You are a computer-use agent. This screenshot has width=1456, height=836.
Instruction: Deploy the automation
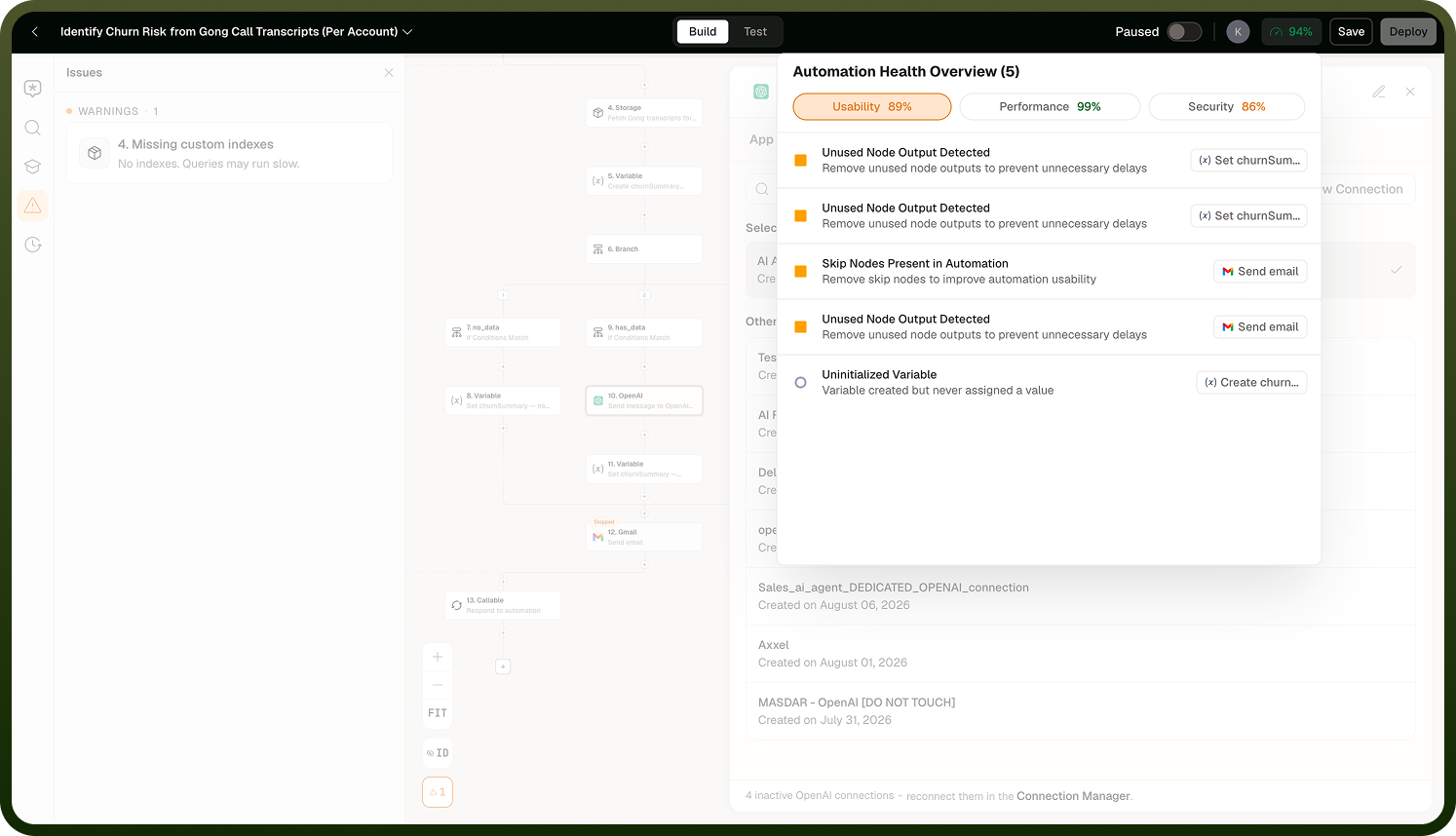point(1408,32)
